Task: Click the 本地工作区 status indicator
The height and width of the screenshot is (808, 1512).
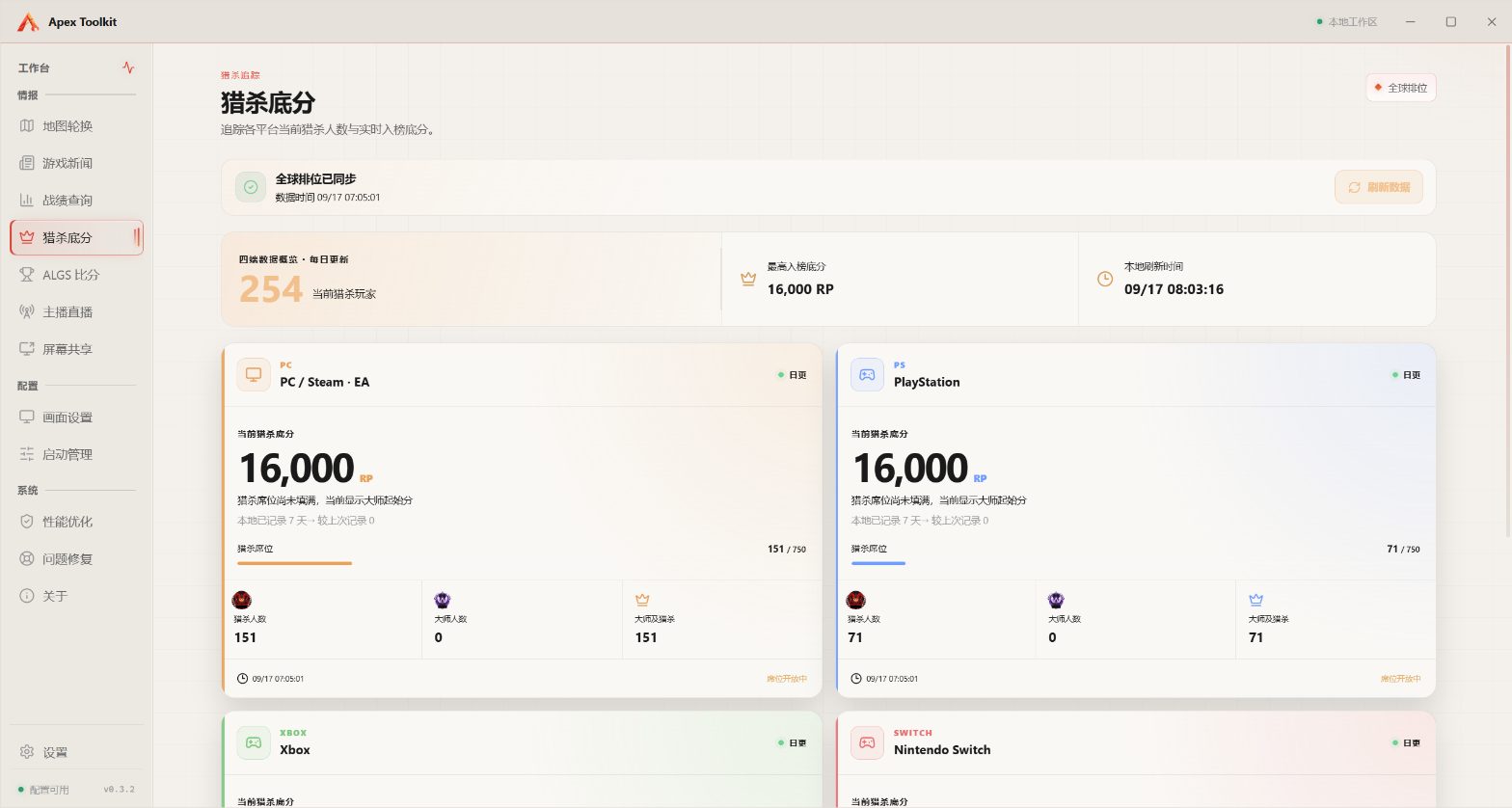Action: pos(1347,22)
